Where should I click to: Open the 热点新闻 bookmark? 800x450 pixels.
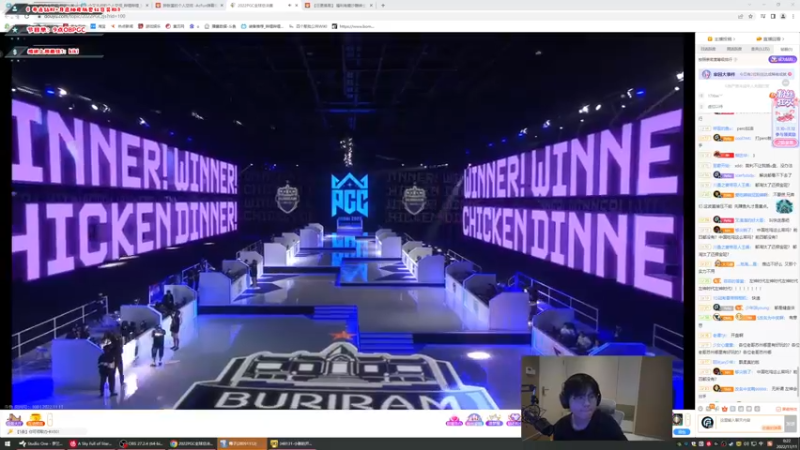pyautogui.click(x=122, y=26)
